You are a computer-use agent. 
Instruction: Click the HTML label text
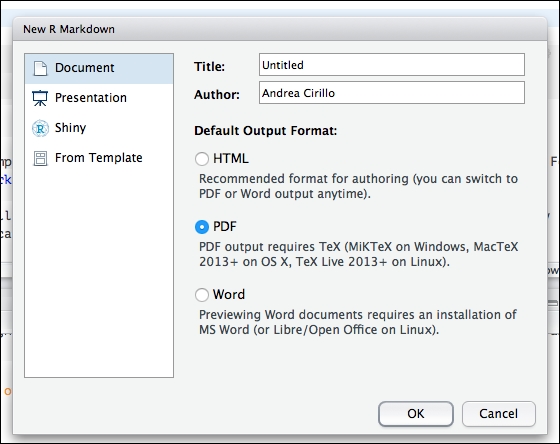pos(231,158)
